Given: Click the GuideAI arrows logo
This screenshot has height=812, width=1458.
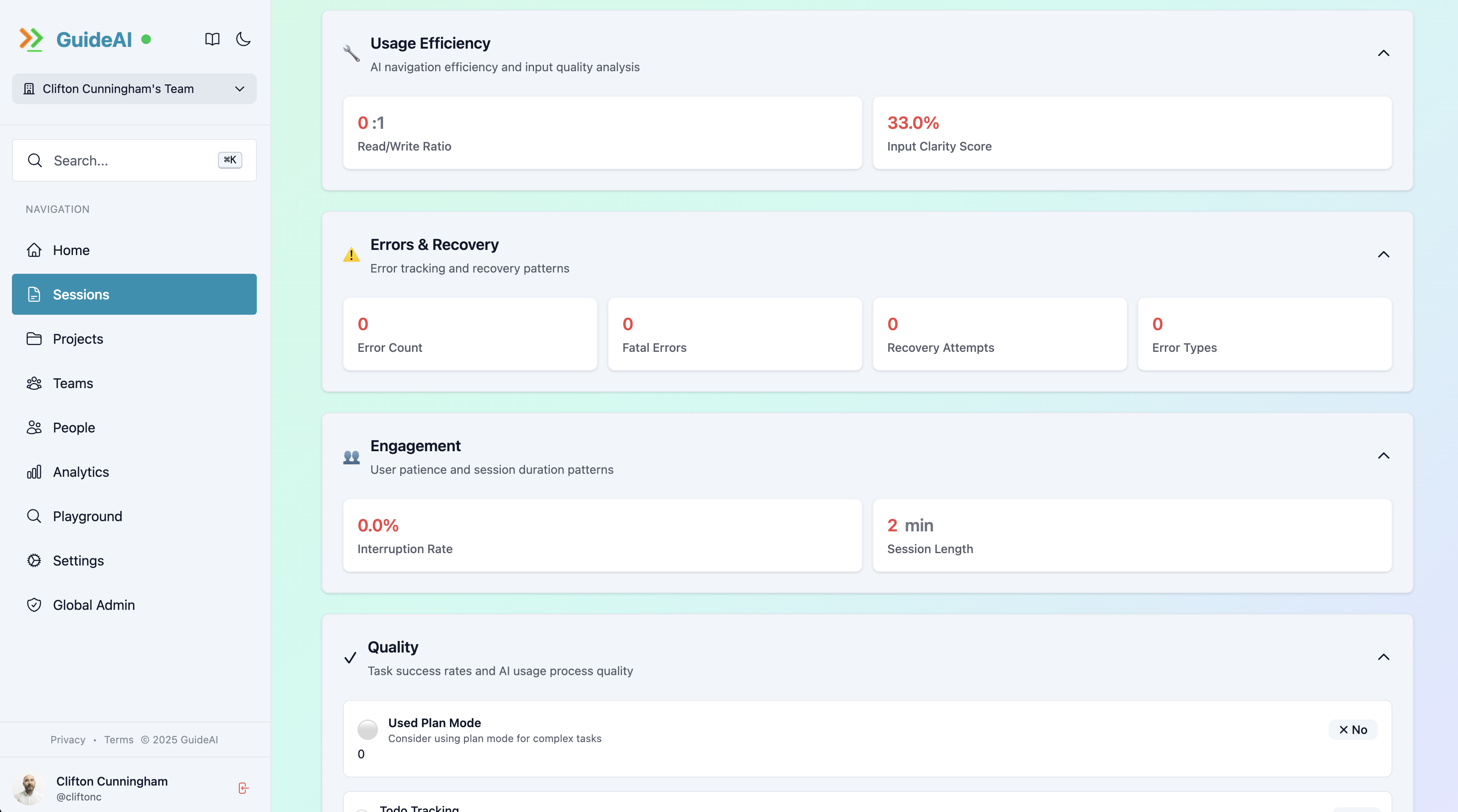Looking at the screenshot, I should click(x=31, y=39).
